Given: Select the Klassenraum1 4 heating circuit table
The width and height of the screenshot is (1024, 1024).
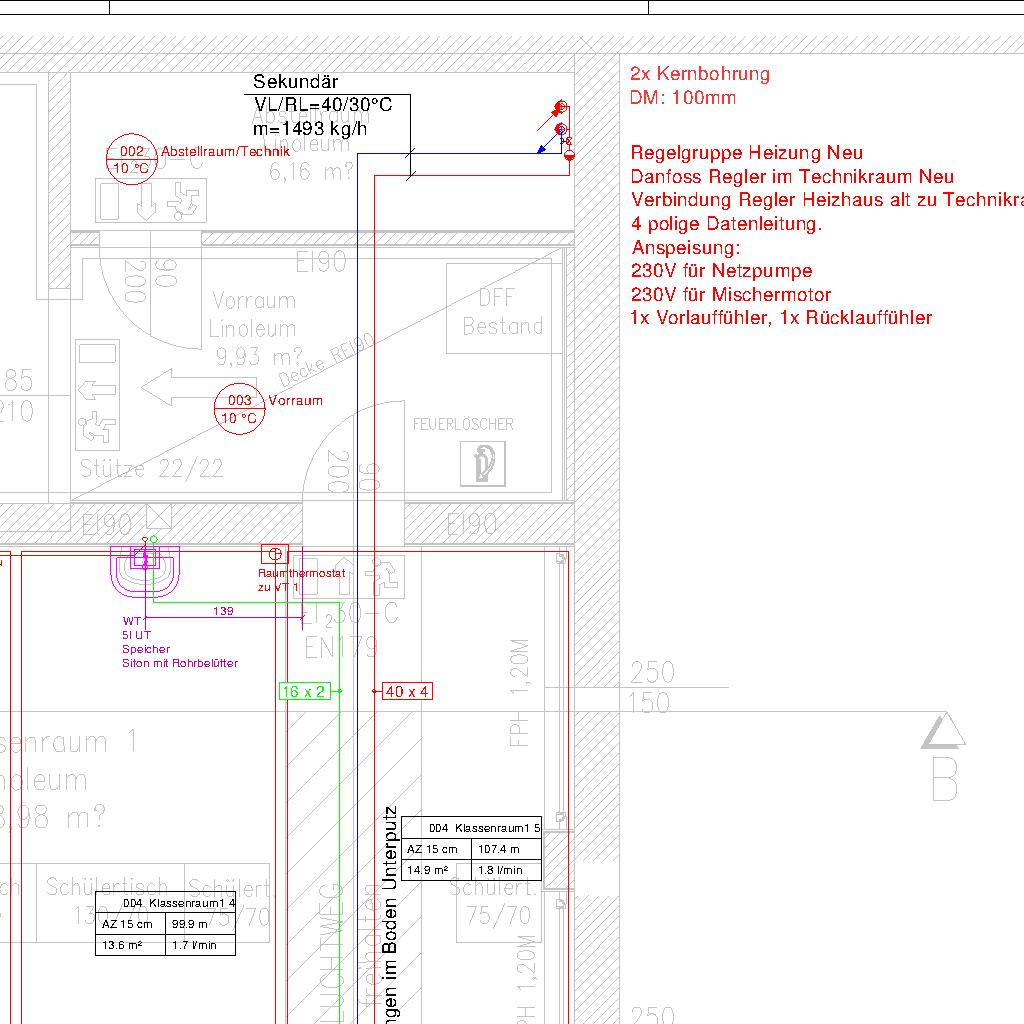Looking at the screenshot, I should 165,923.
